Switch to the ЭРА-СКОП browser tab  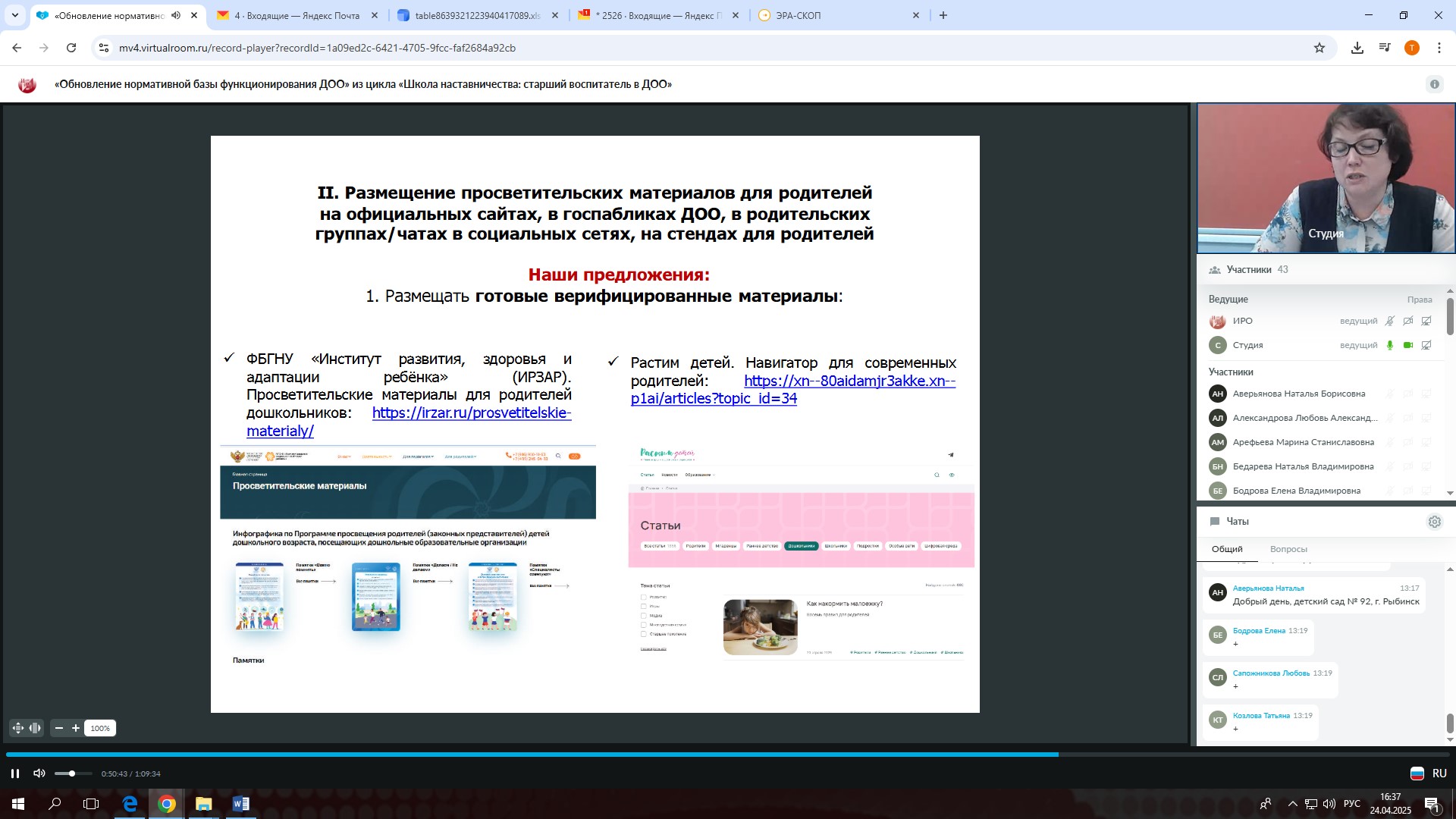pyautogui.click(x=839, y=15)
